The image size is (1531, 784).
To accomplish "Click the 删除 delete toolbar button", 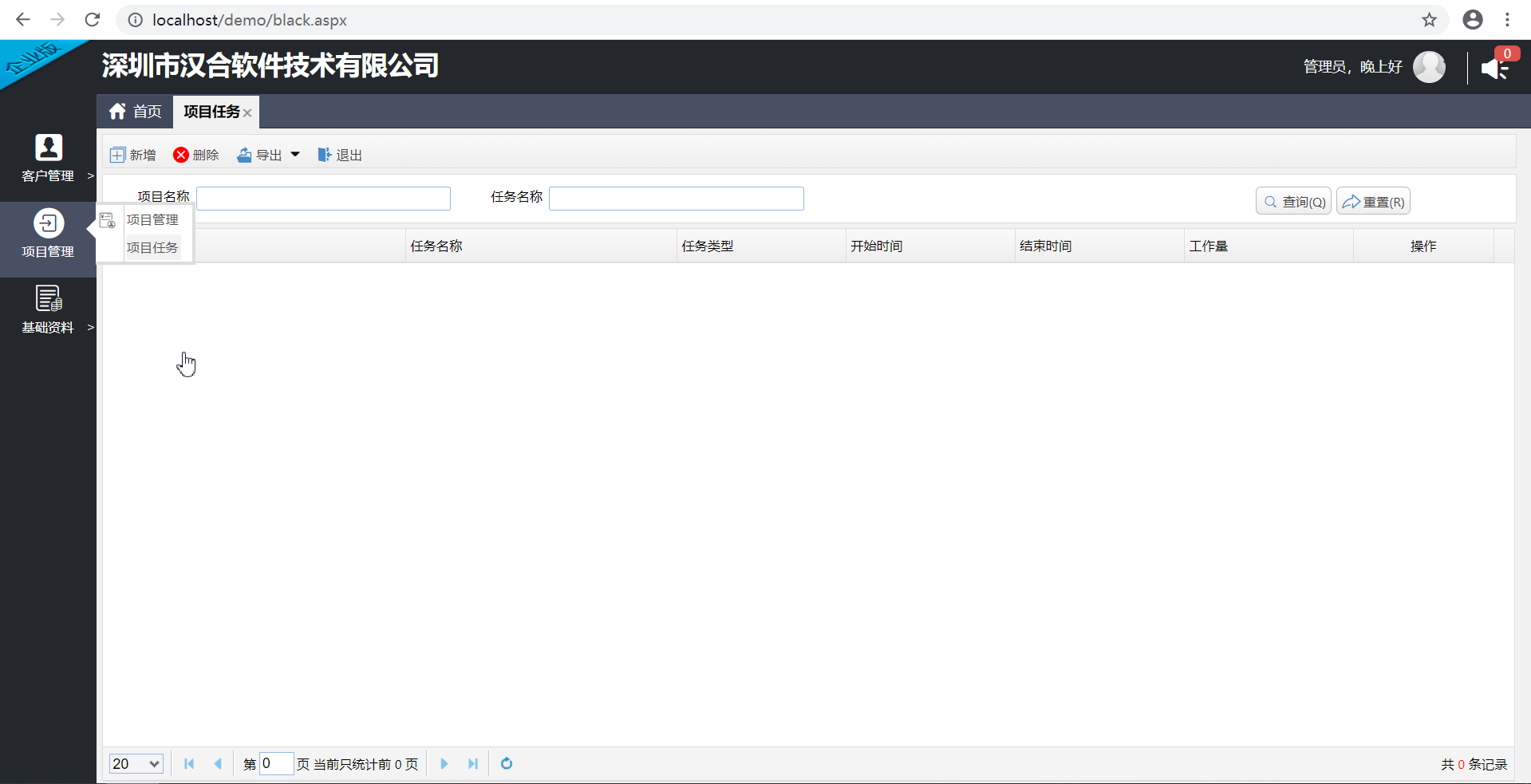I will (196, 155).
